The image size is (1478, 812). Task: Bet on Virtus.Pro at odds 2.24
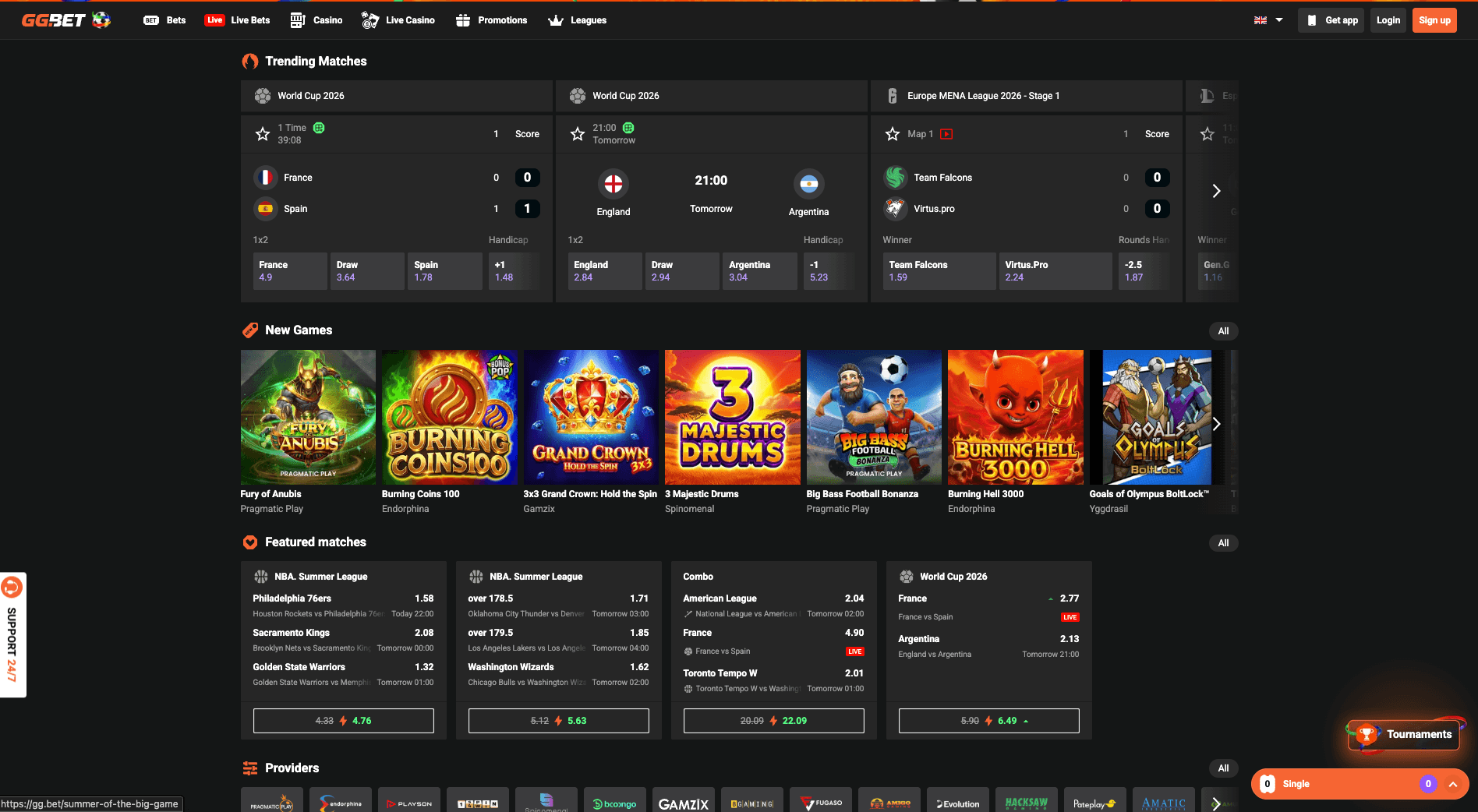pos(1055,271)
